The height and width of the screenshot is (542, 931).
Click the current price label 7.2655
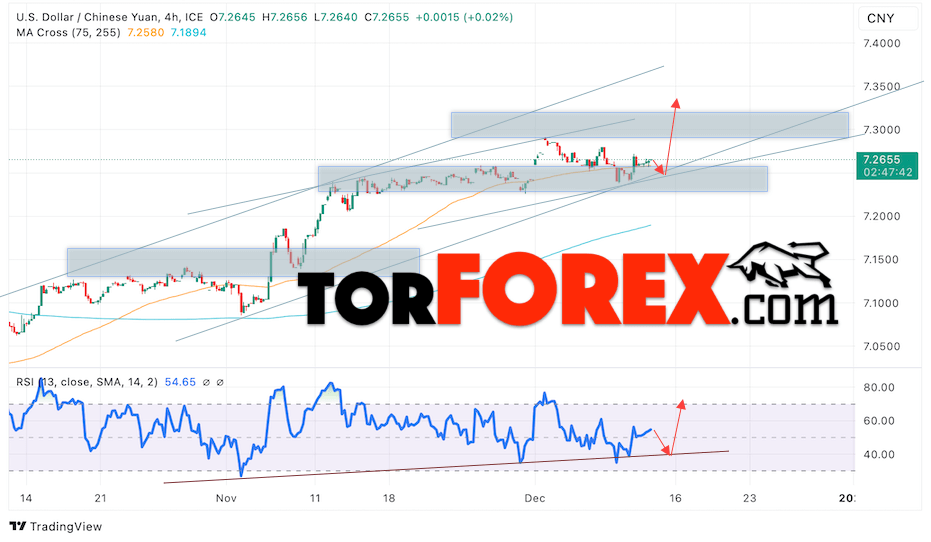882,160
